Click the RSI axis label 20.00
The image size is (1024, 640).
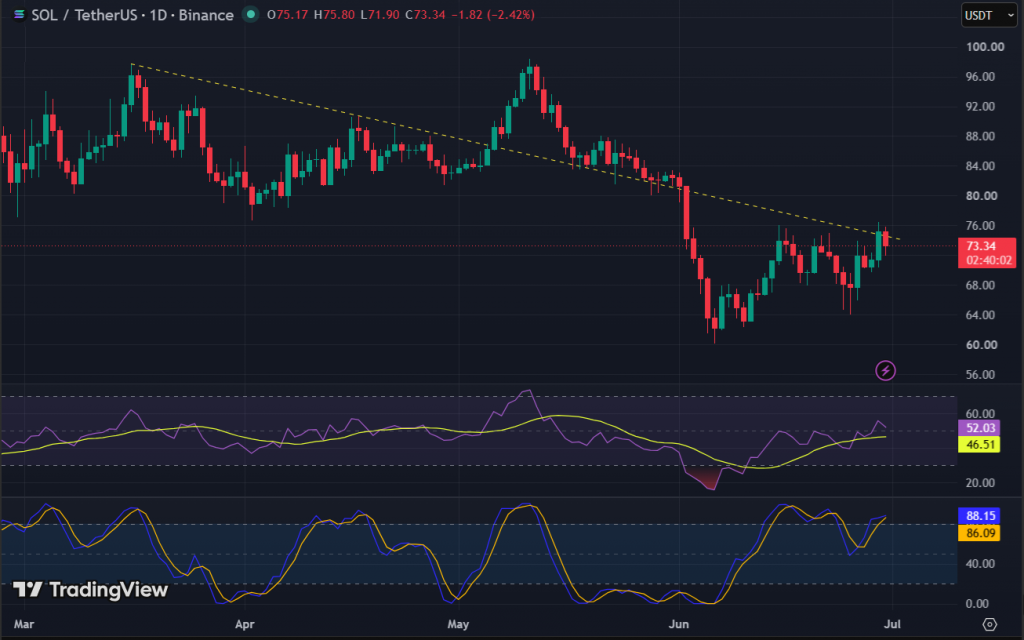tap(980, 483)
